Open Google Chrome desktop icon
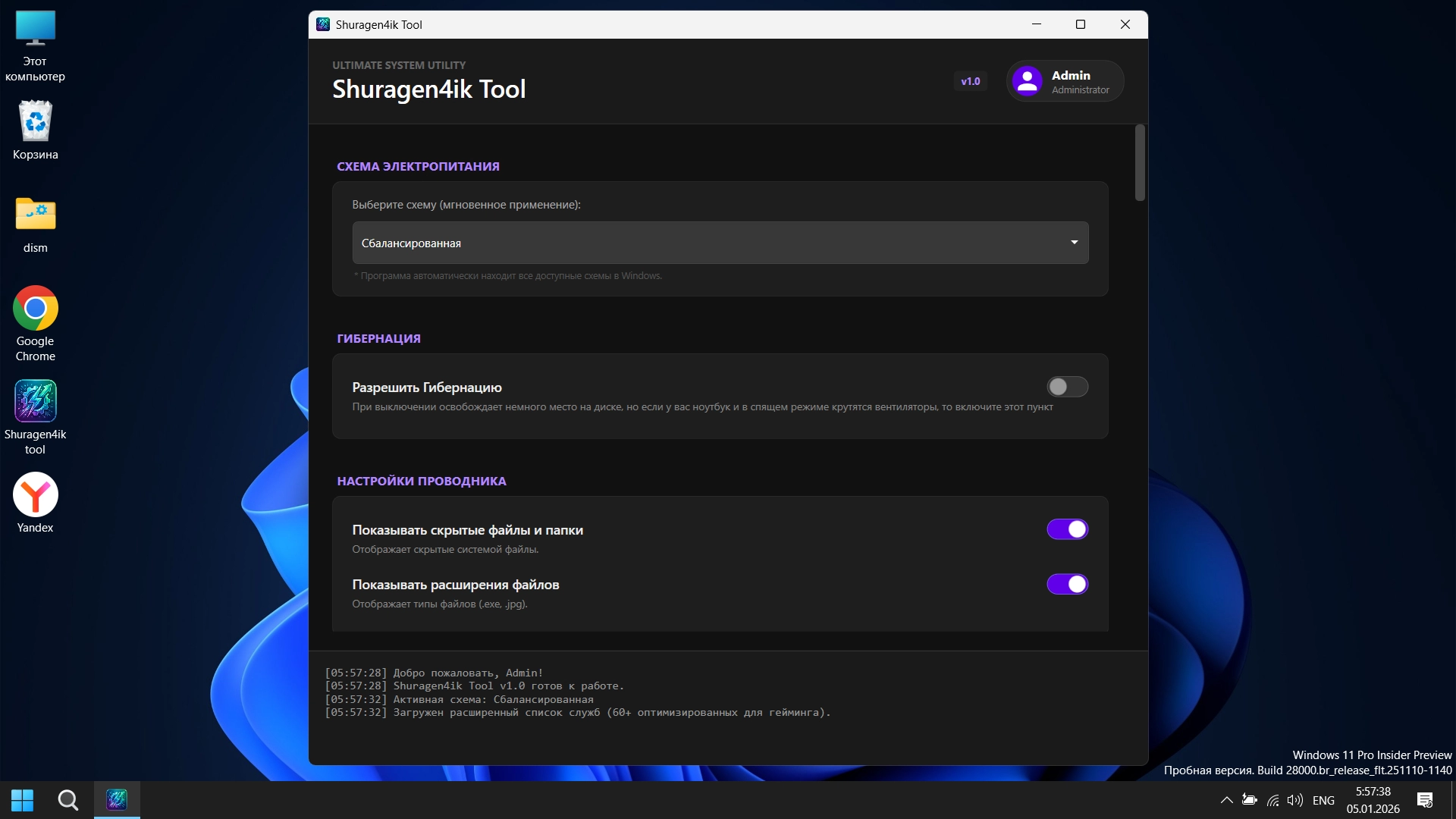 [35, 309]
